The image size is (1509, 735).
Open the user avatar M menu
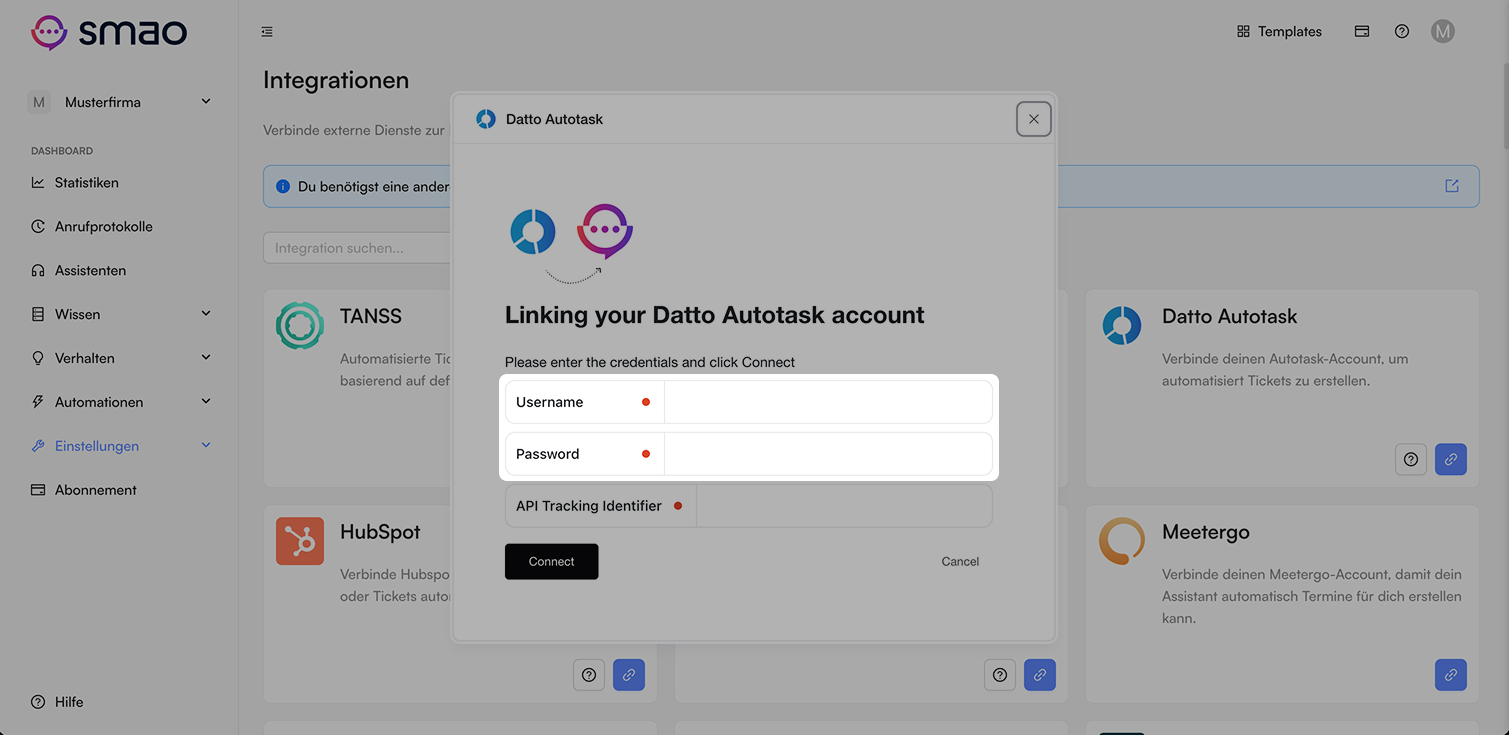coord(1442,32)
